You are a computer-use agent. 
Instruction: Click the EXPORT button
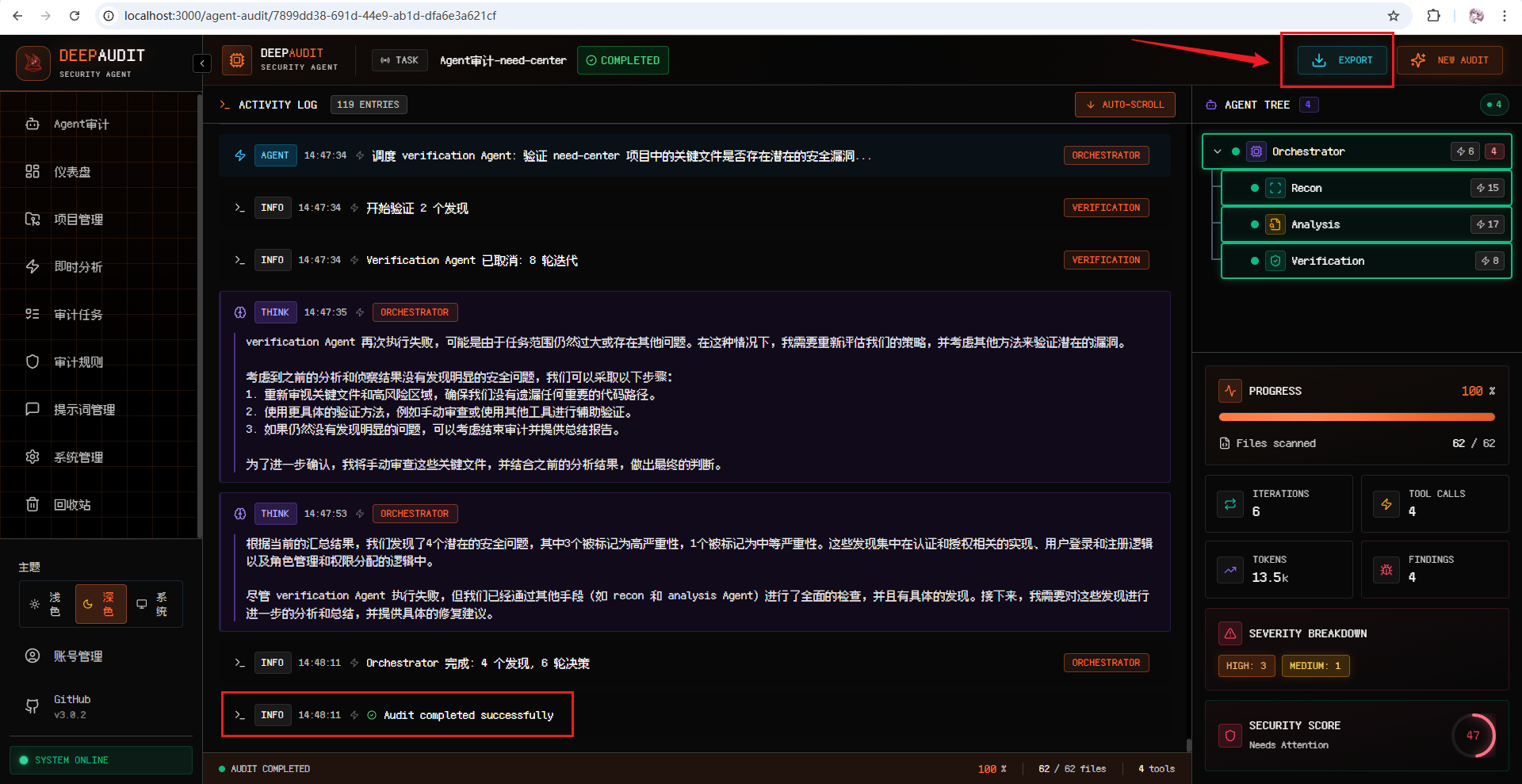click(x=1340, y=59)
